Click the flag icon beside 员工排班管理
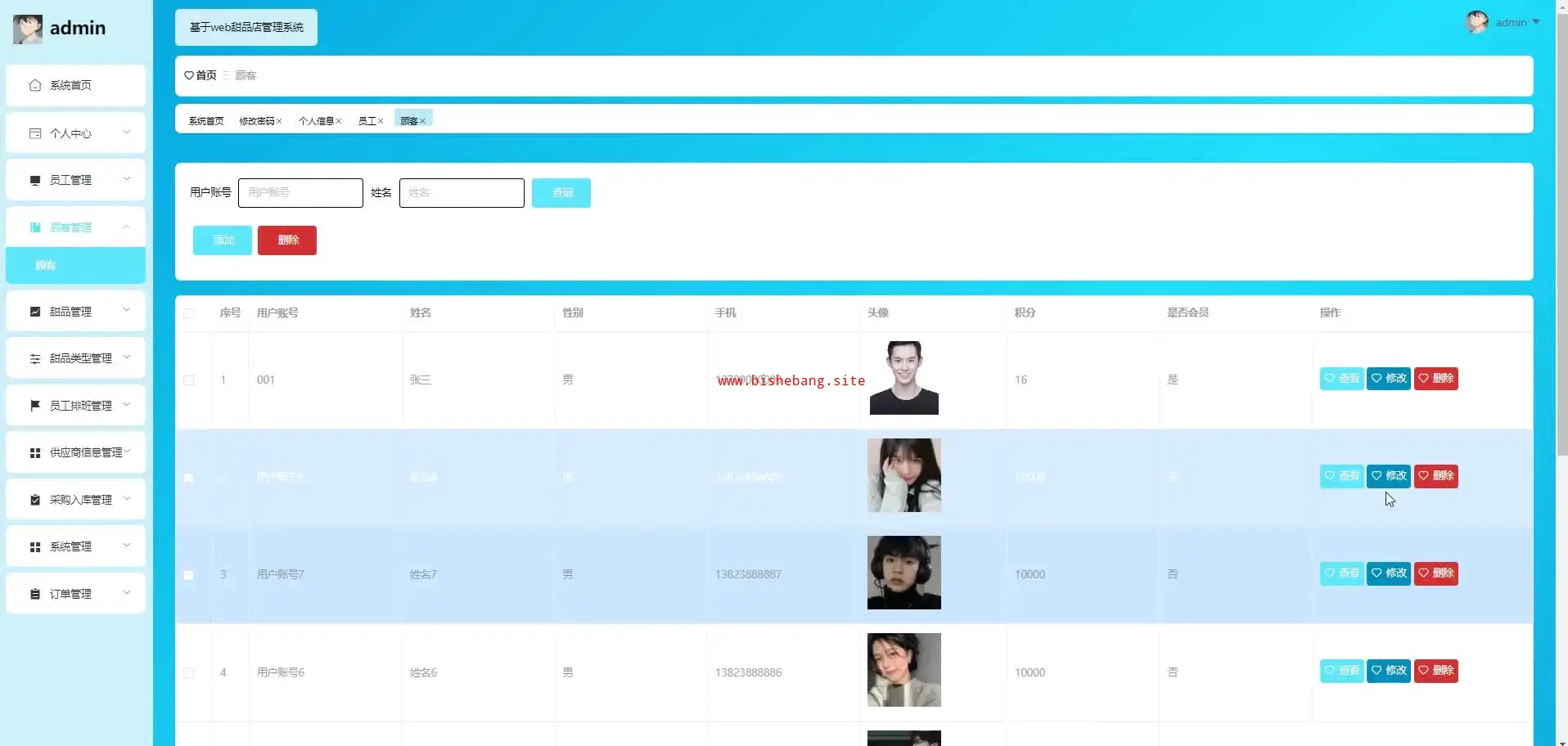The height and width of the screenshot is (746, 1568). (x=34, y=406)
